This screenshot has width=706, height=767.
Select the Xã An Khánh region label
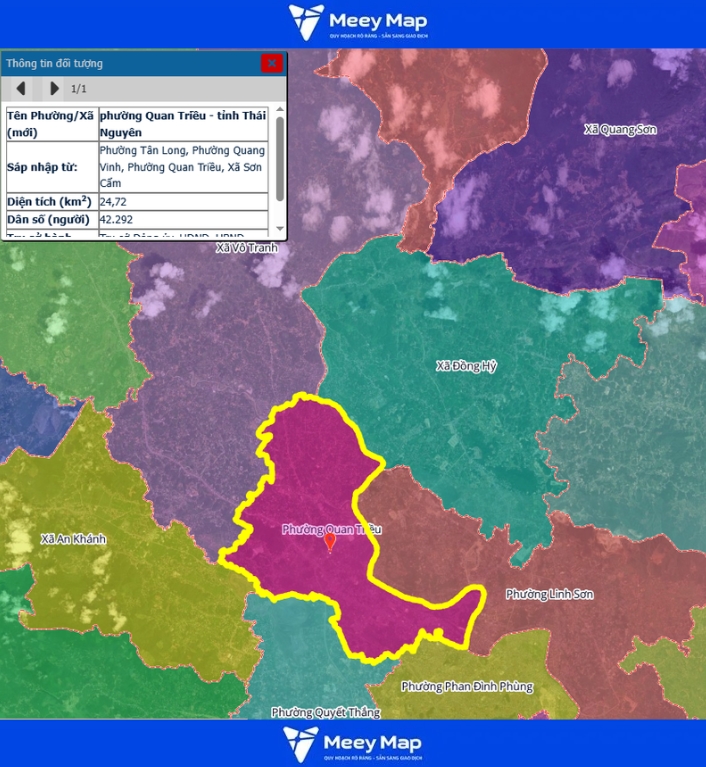(73, 539)
